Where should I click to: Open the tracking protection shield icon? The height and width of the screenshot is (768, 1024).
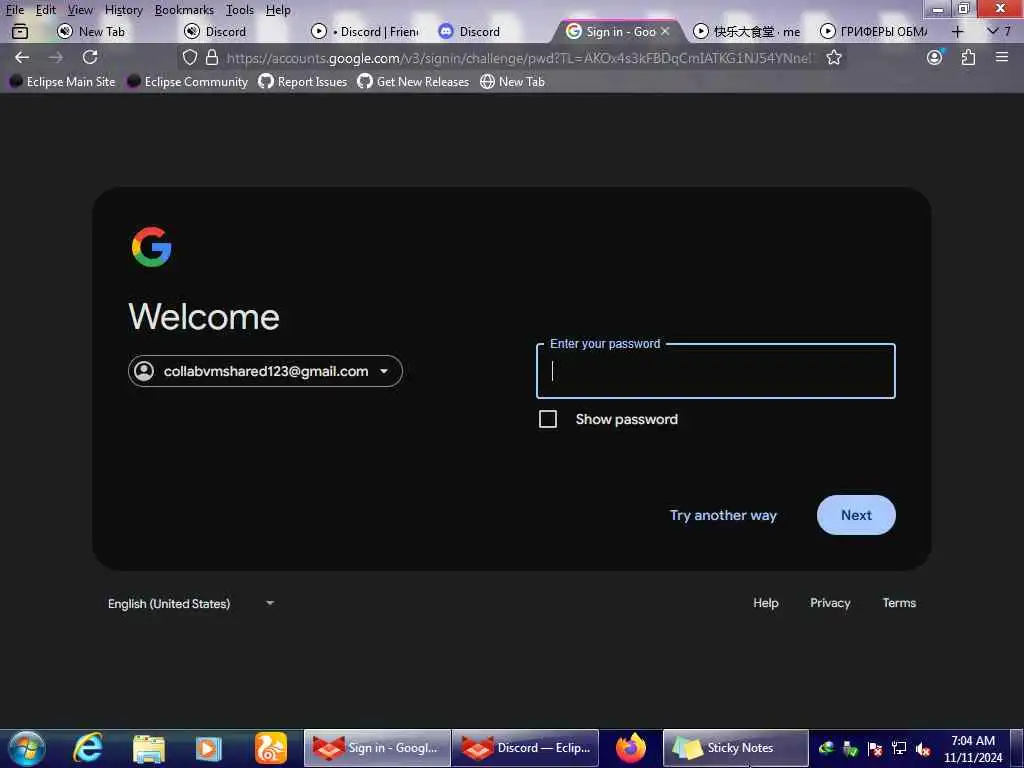189,57
